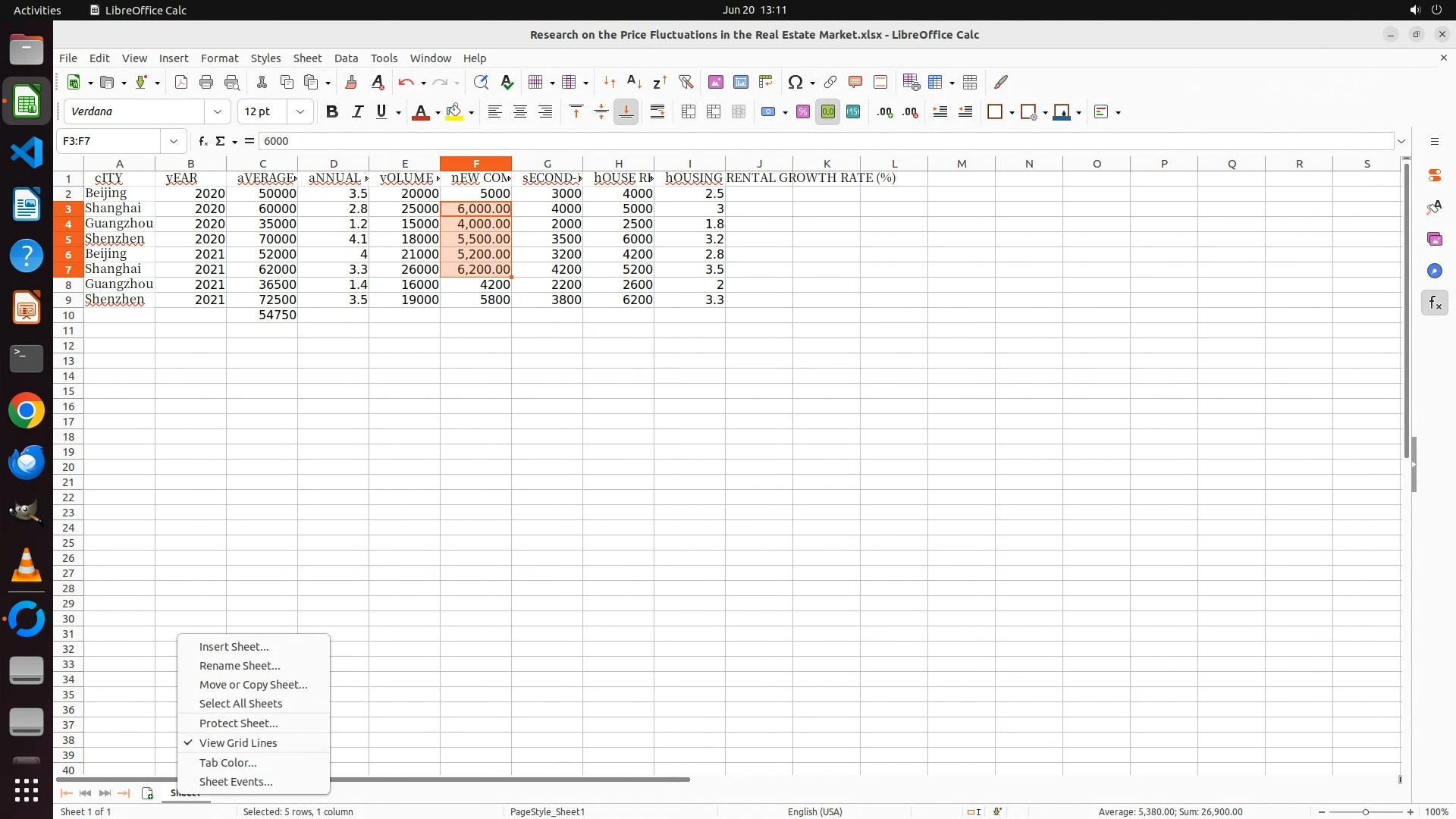The width and height of the screenshot is (1456, 819).
Task: Open the Data menu
Action: (x=346, y=58)
